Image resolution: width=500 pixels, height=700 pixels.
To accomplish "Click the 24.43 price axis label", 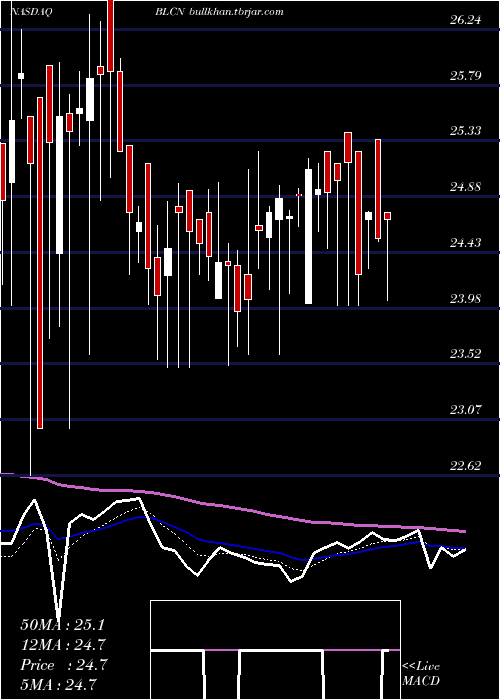I will point(466,243).
